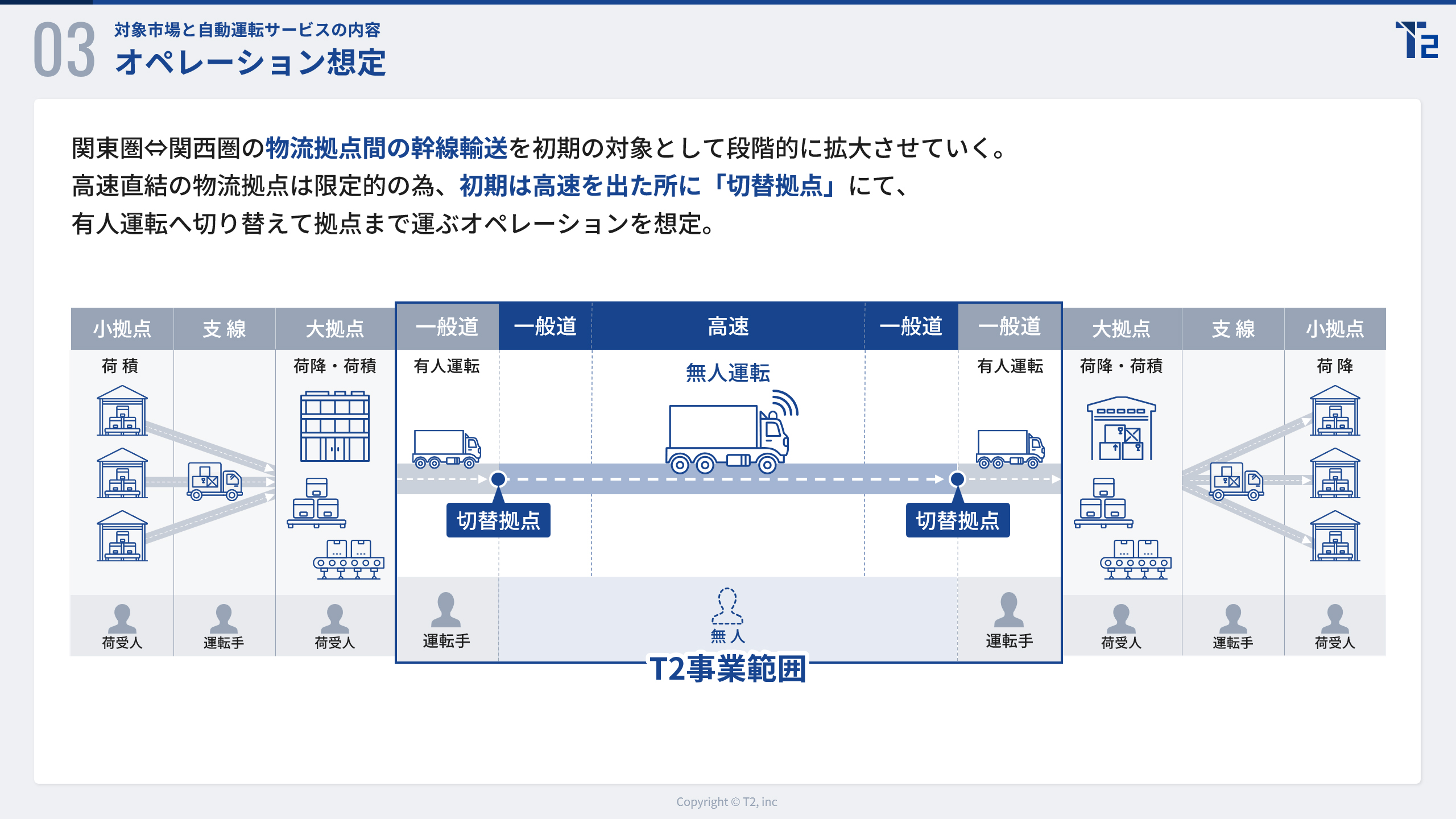The height and width of the screenshot is (819, 1456).
Task: Click the multi-story building icon under 大拠点
Action: (x=334, y=426)
